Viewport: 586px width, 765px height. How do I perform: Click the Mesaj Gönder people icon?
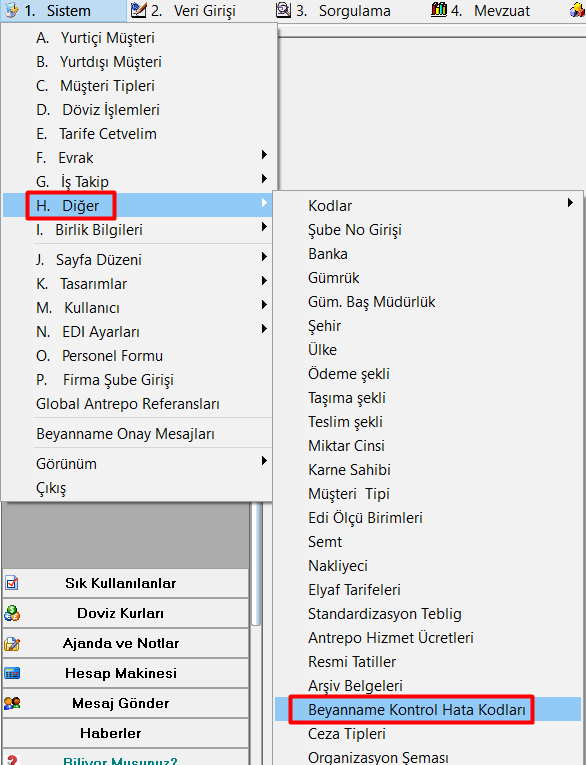click(x=12, y=703)
